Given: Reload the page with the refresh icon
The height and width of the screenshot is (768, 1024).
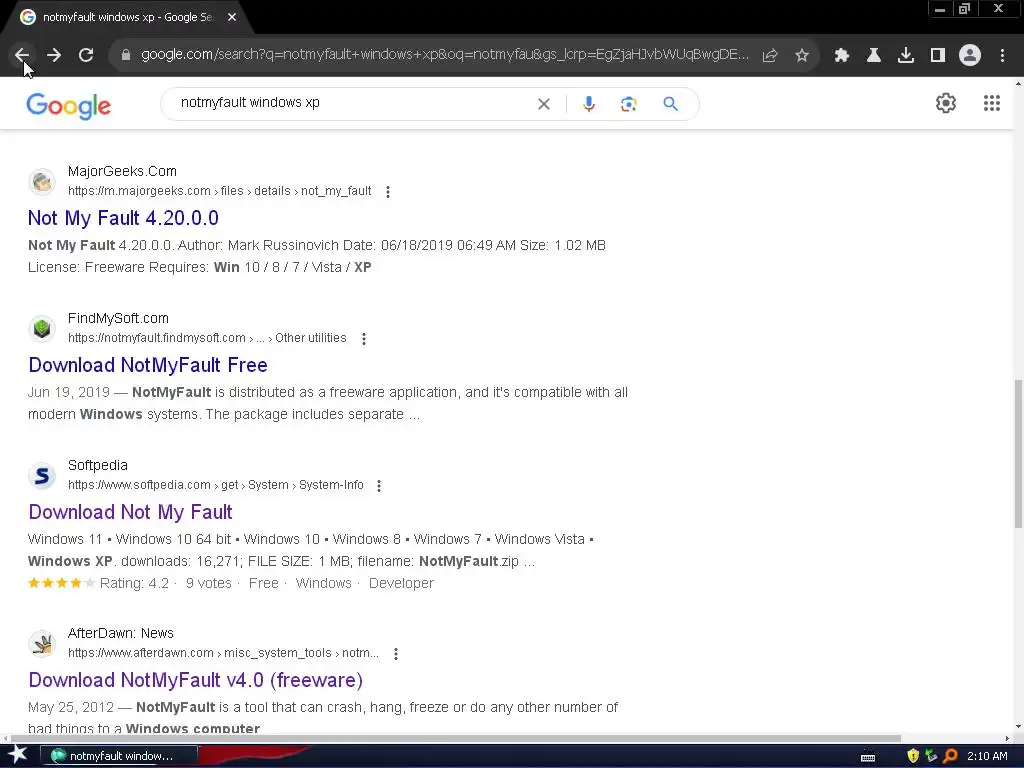Looking at the screenshot, I should [x=86, y=56].
